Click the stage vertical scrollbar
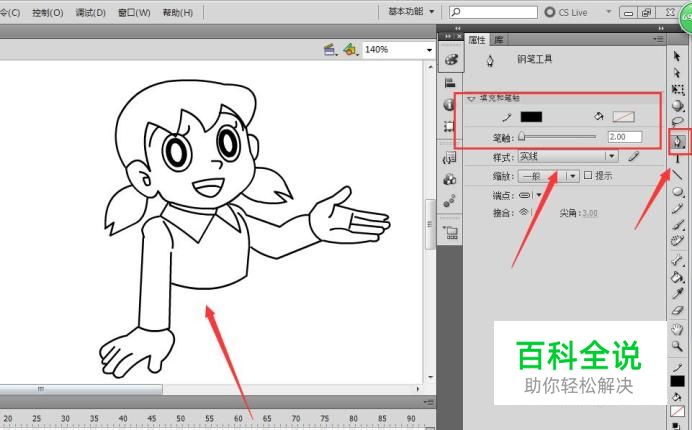The image size is (692, 430). click(x=430, y=224)
